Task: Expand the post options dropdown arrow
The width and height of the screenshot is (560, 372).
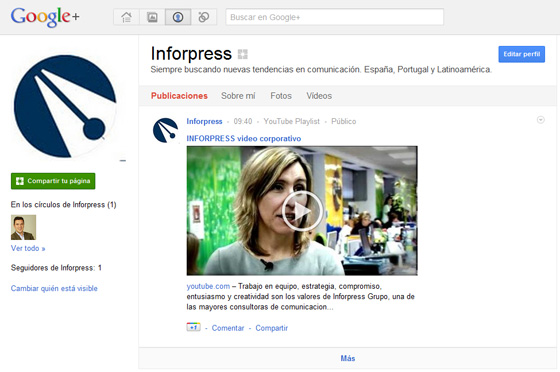Action: tap(540, 120)
